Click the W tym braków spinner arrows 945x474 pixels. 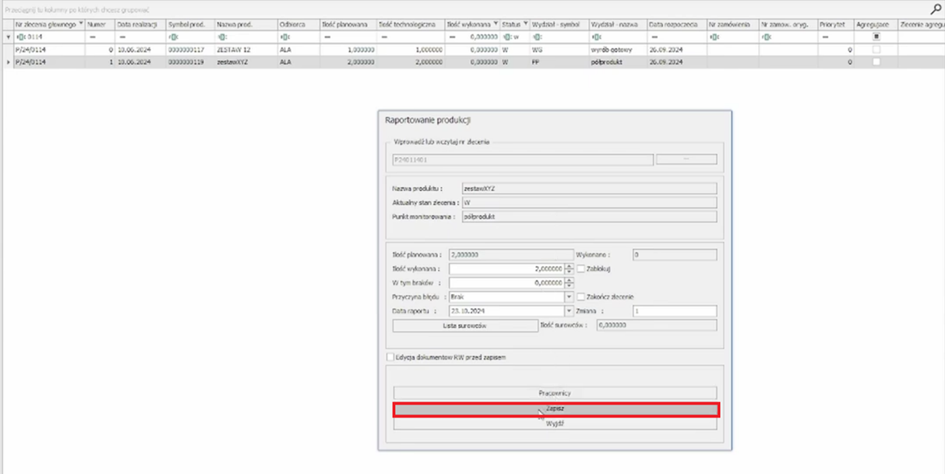point(569,282)
